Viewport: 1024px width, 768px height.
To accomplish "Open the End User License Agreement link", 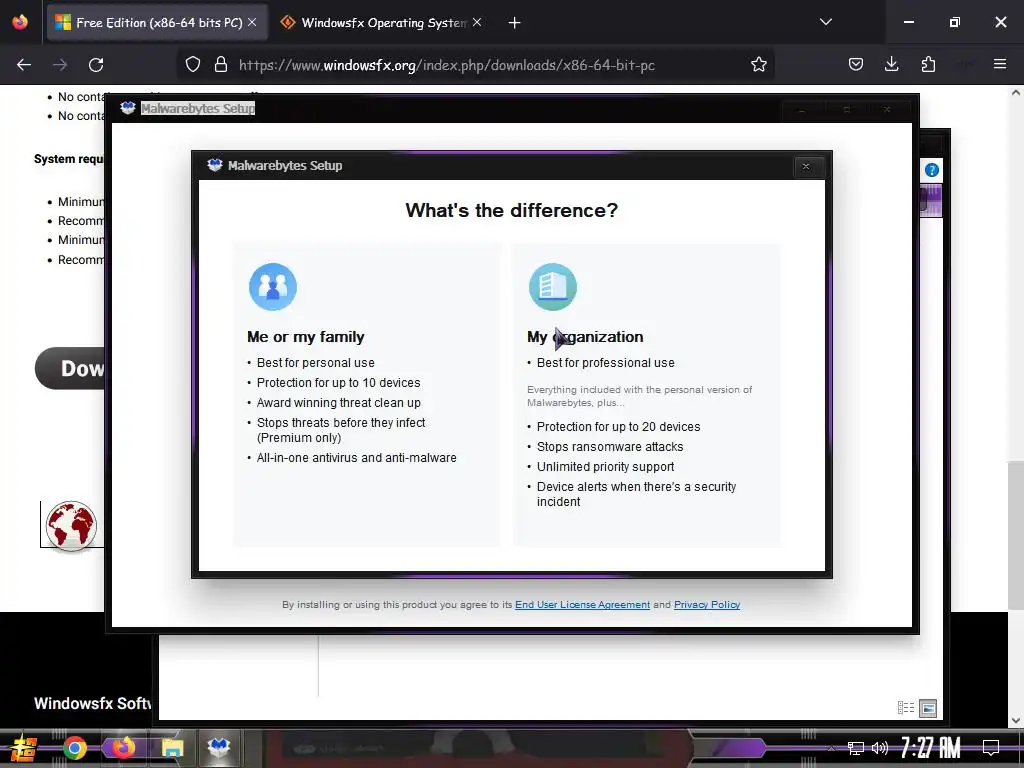I will 583,605.
